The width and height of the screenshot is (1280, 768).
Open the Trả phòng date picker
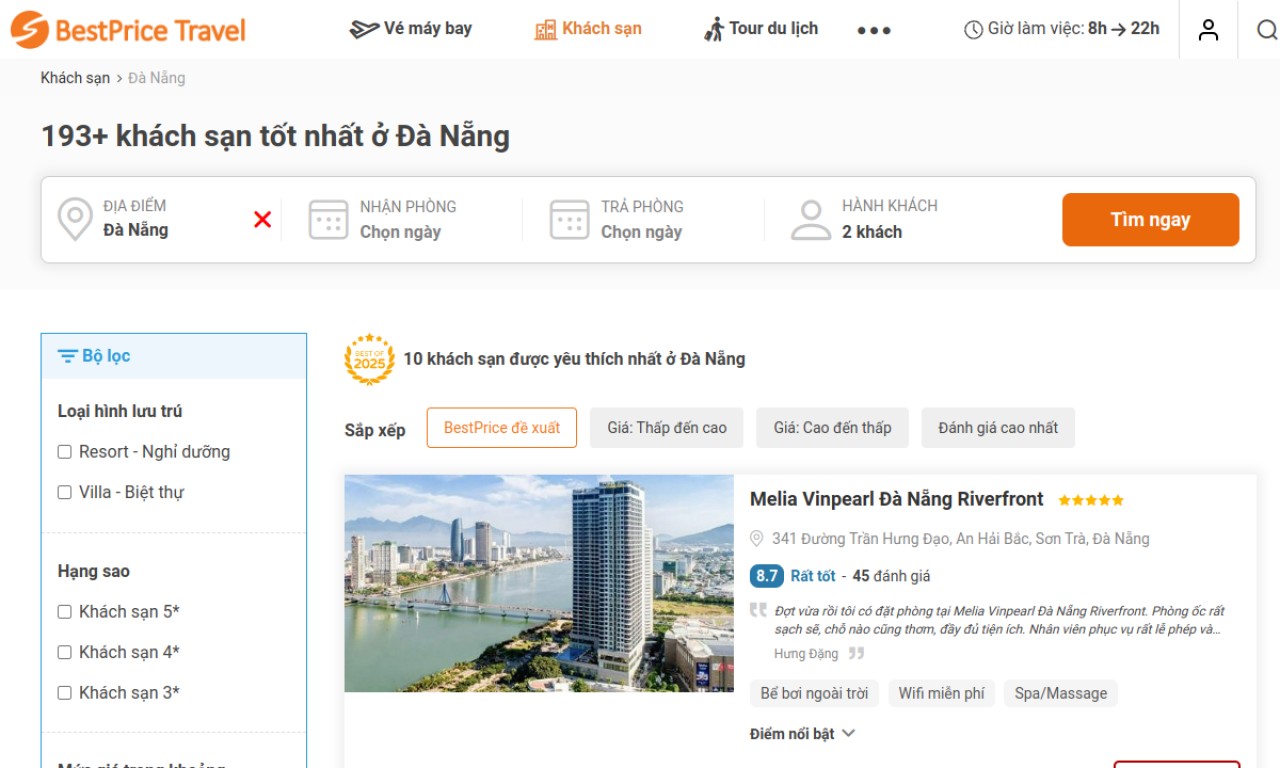tap(642, 219)
